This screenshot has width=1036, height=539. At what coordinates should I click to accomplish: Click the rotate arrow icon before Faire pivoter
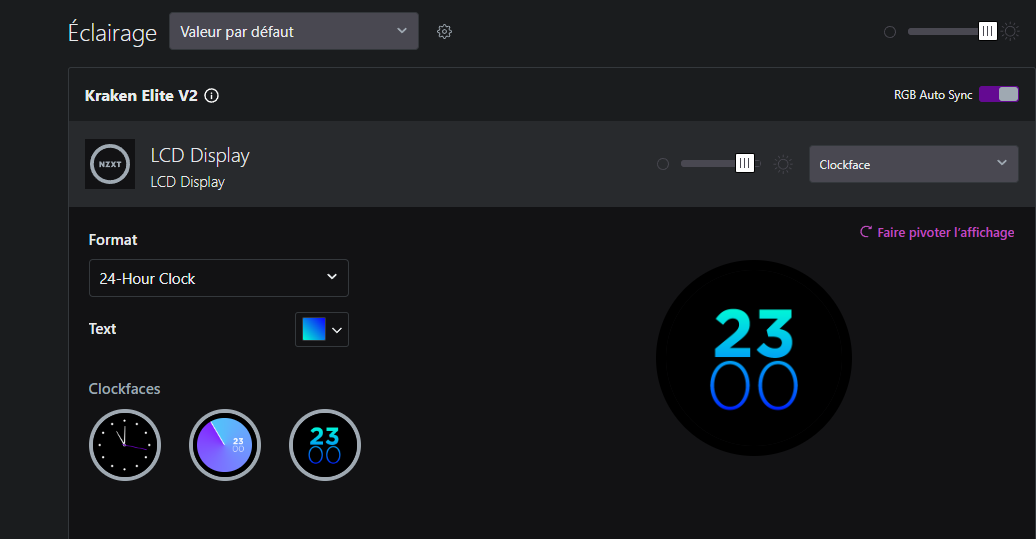coord(866,232)
